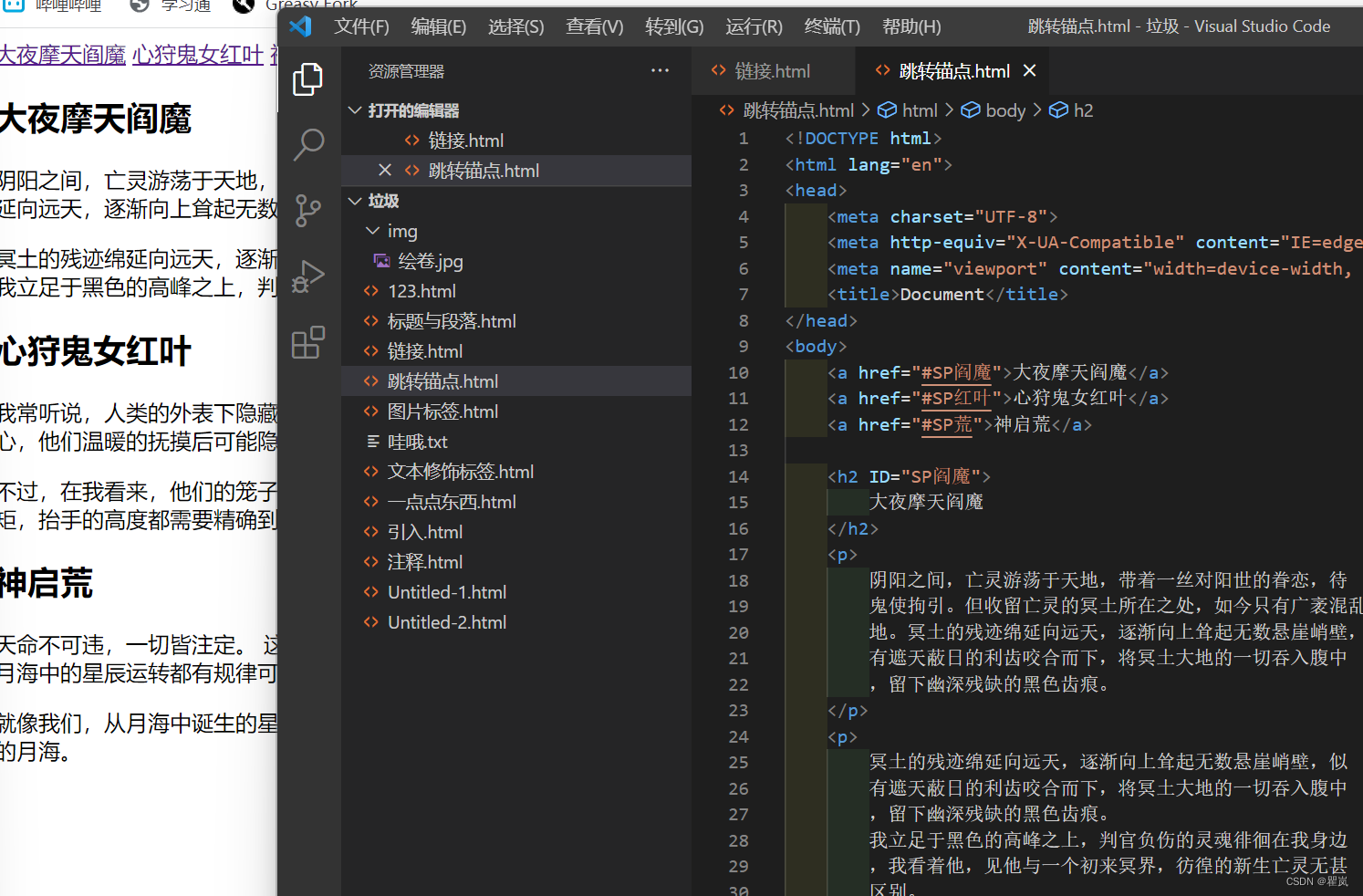
Task: Open 哇哦.txt text file
Action: pyautogui.click(x=516, y=442)
